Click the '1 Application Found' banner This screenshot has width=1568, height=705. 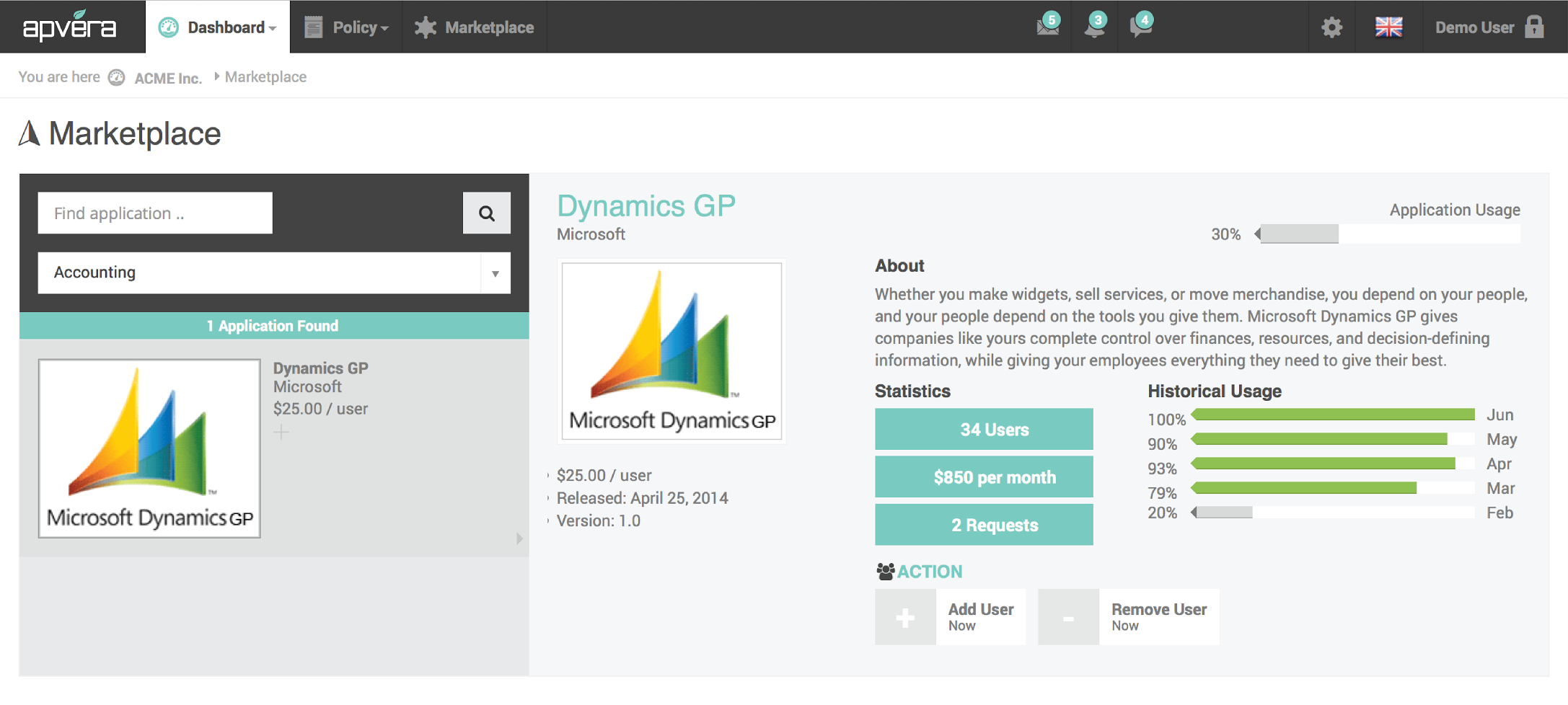pyautogui.click(x=274, y=326)
